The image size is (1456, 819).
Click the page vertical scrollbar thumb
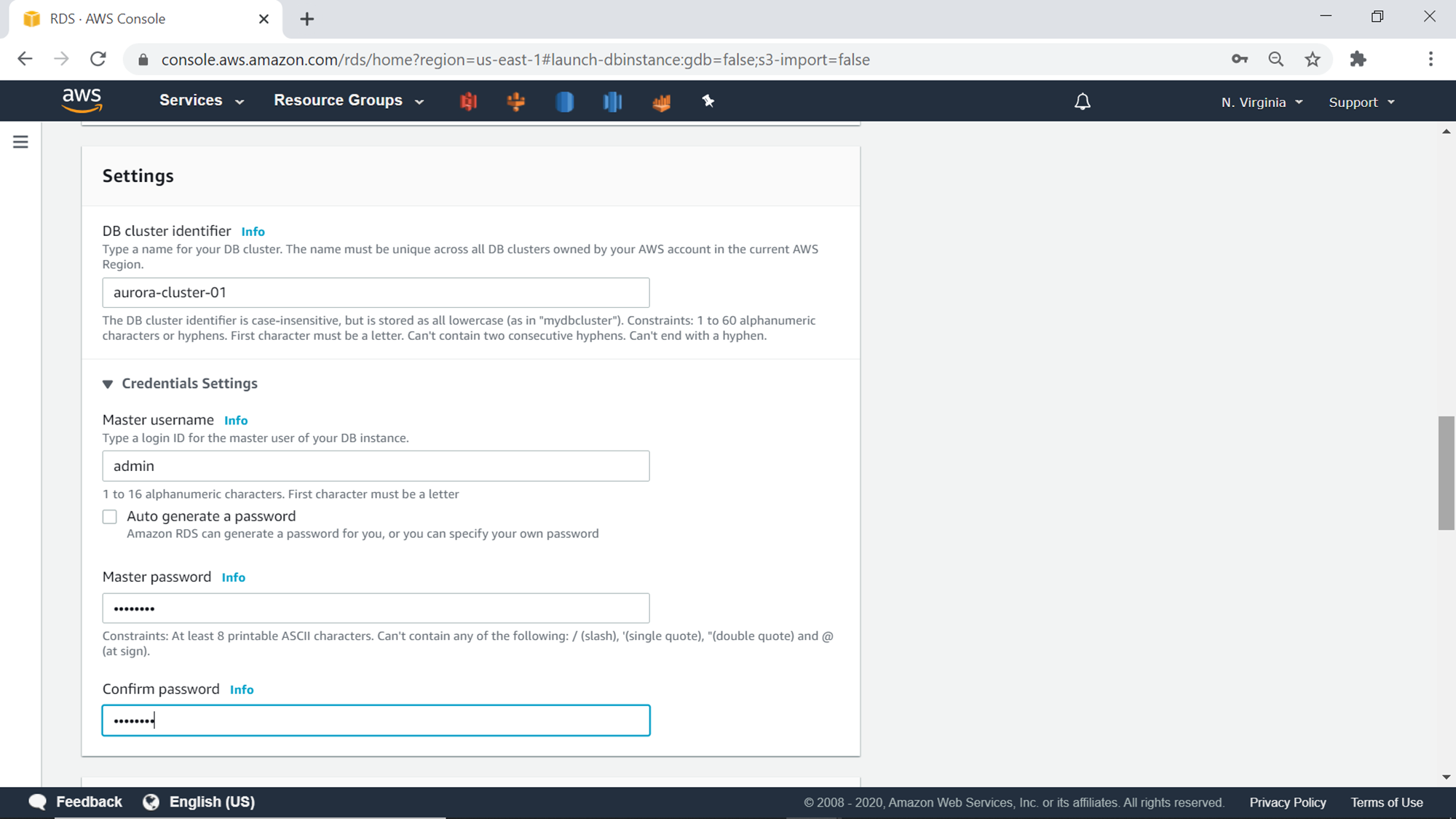click(1446, 473)
